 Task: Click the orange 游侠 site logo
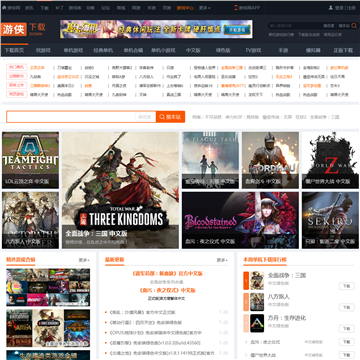click(x=14, y=29)
